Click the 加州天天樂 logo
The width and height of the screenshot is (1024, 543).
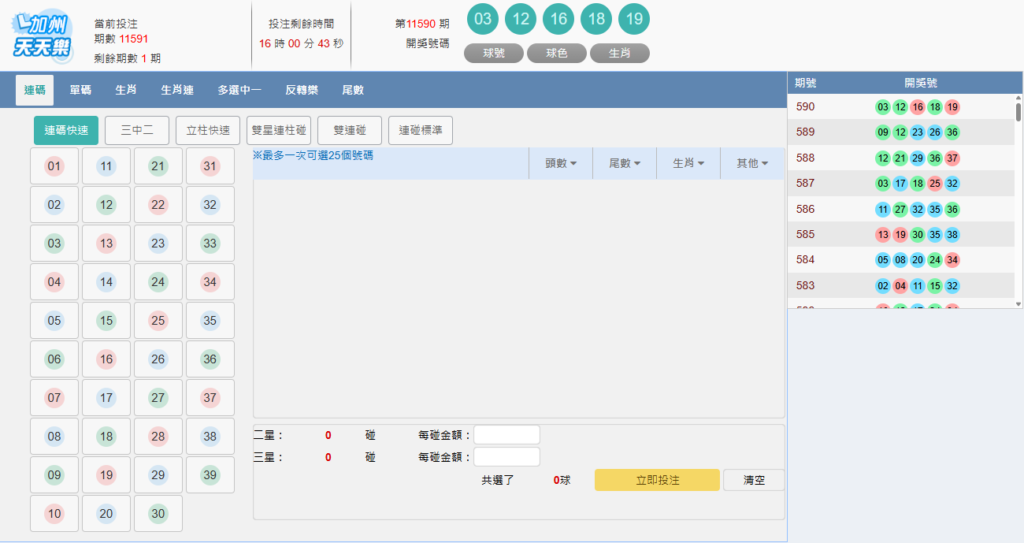[40, 36]
